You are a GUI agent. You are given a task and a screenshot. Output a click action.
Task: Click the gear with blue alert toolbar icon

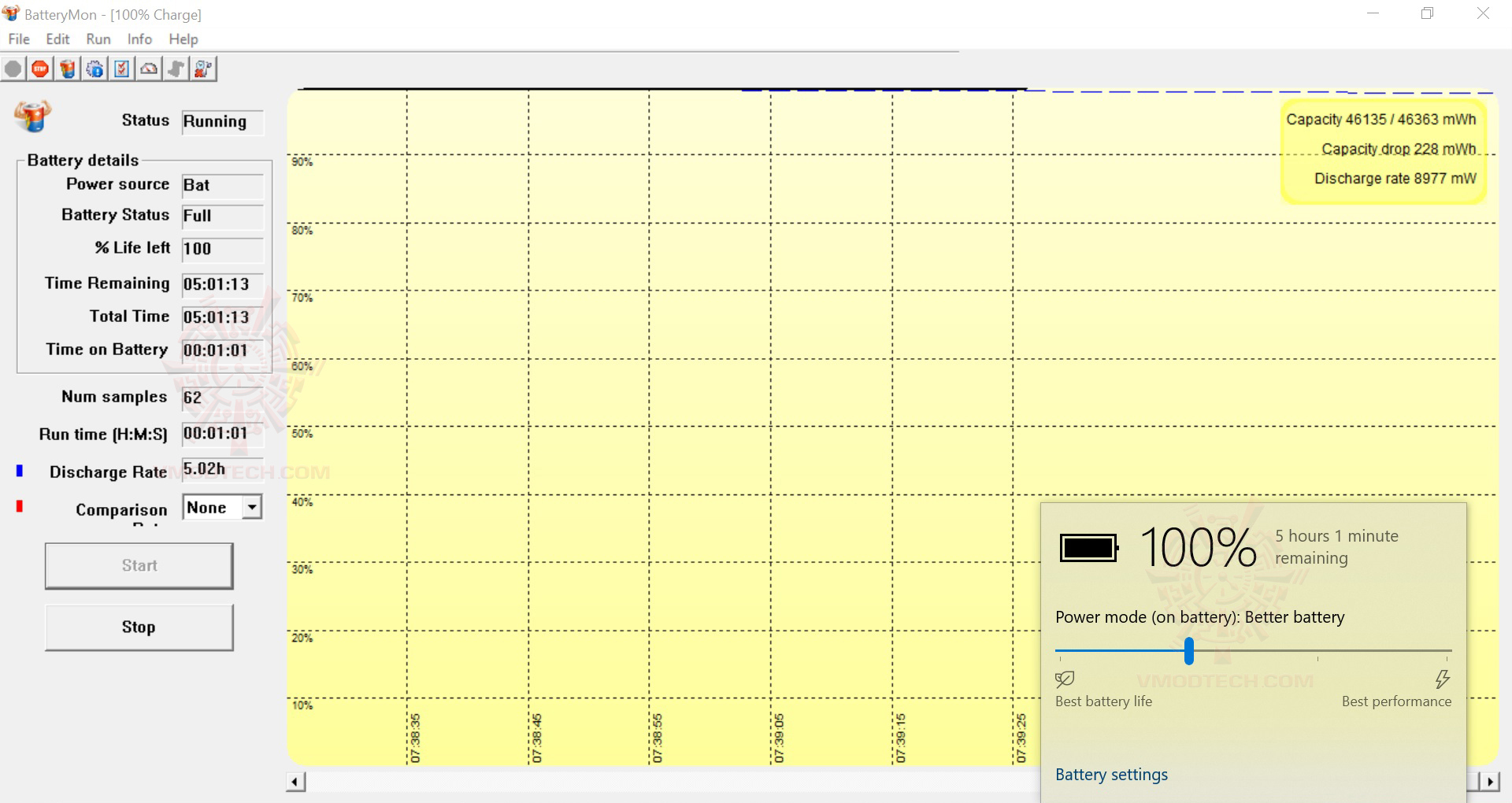[x=95, y=69]
